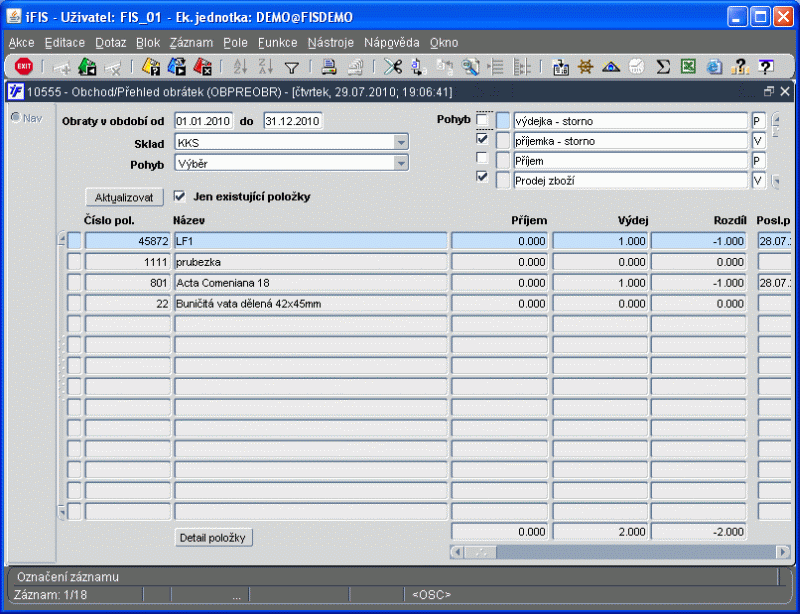Open the Nástroje menu

click(x=331, y=43)
